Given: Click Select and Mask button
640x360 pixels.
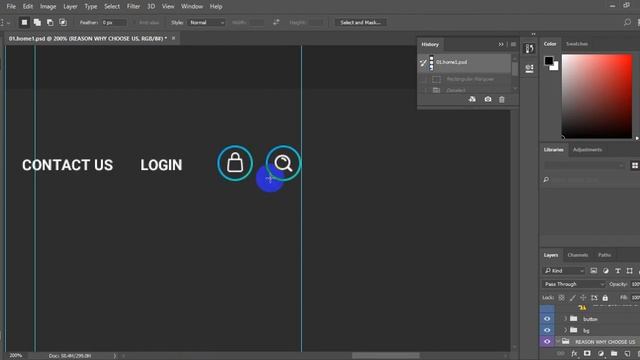Looking at the screenshot, I should pyautogui.click(x=360, y=22).
